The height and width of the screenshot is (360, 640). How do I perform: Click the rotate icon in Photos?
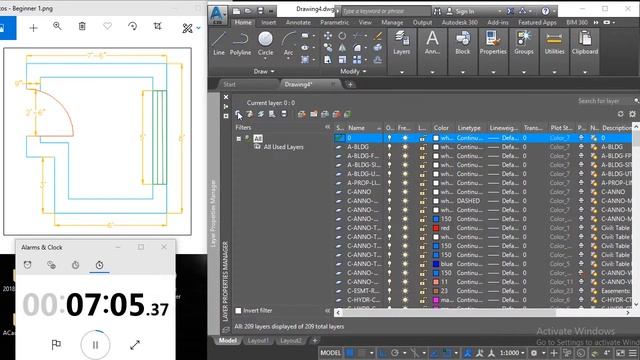click(x=132, y=27)
